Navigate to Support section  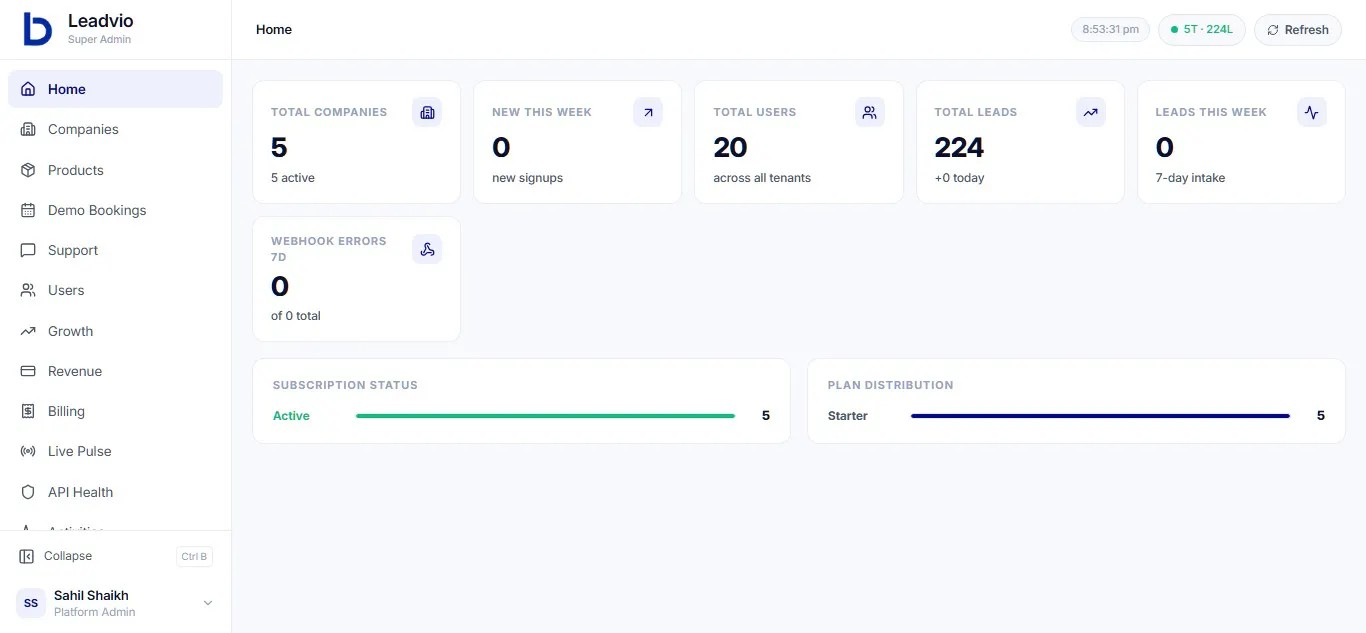115,250
